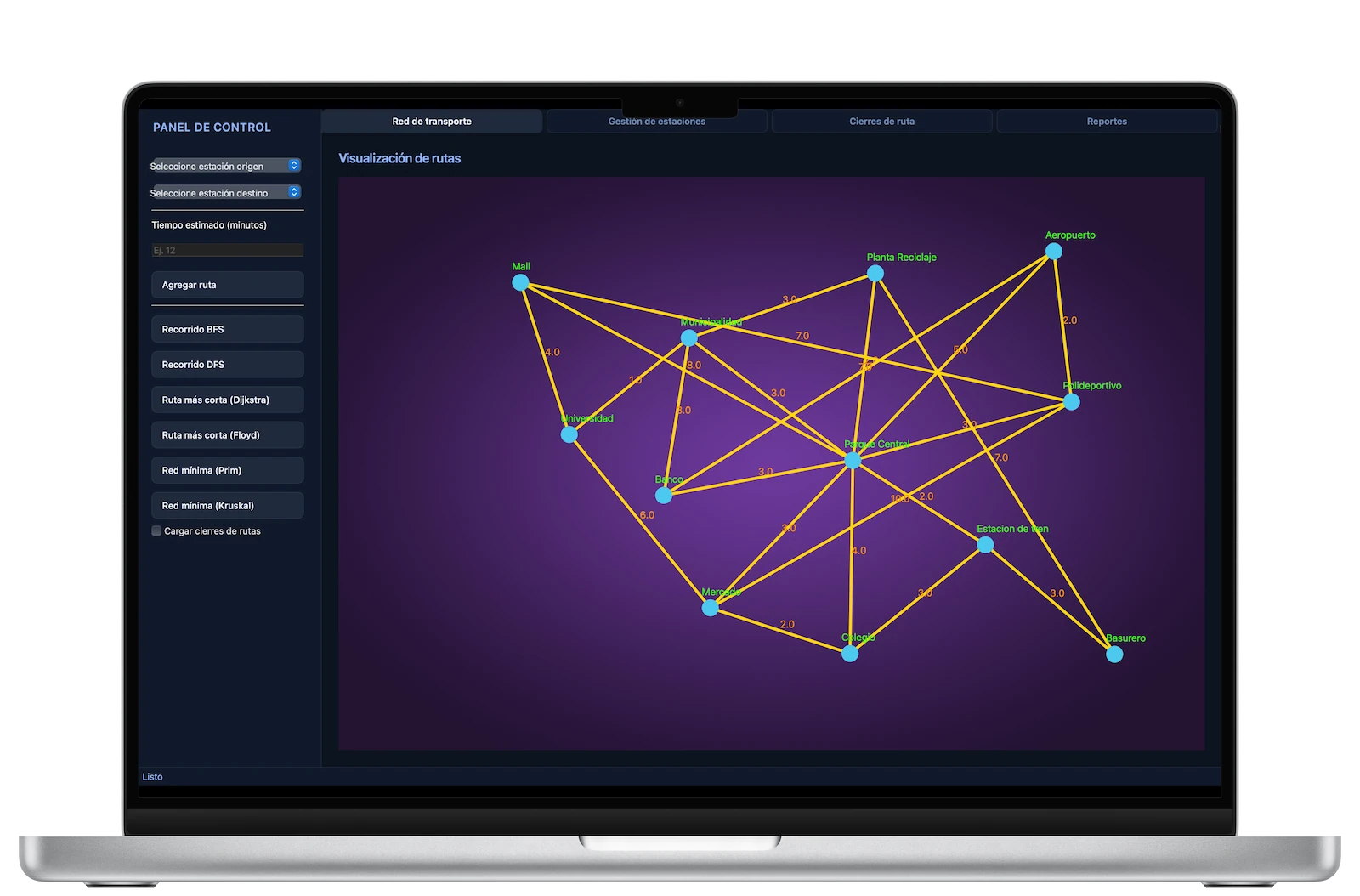This screenshot has height=896, width=1360.
Task: Switch to the Gestión de estaciones tab
Action: click(655, 121)
